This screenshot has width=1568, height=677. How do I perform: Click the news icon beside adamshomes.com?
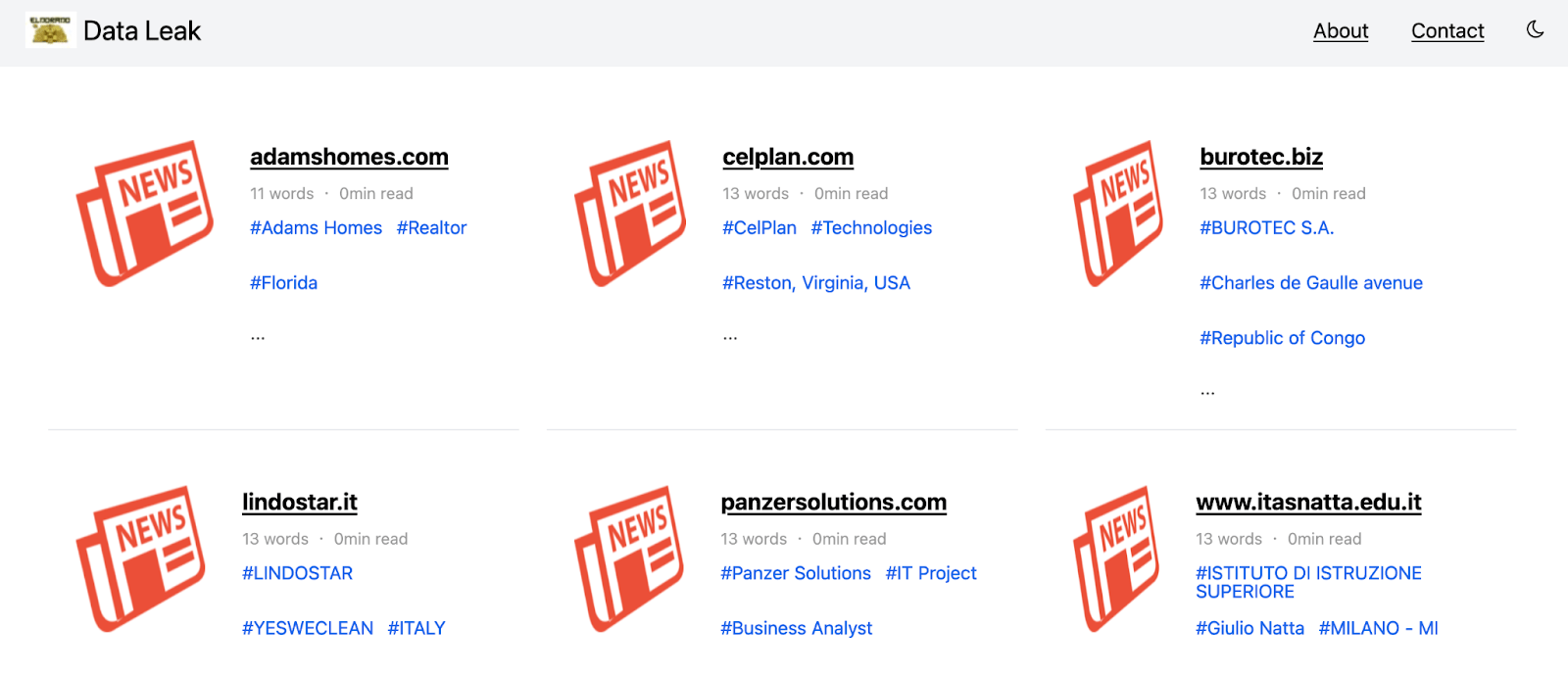(145, 214)
